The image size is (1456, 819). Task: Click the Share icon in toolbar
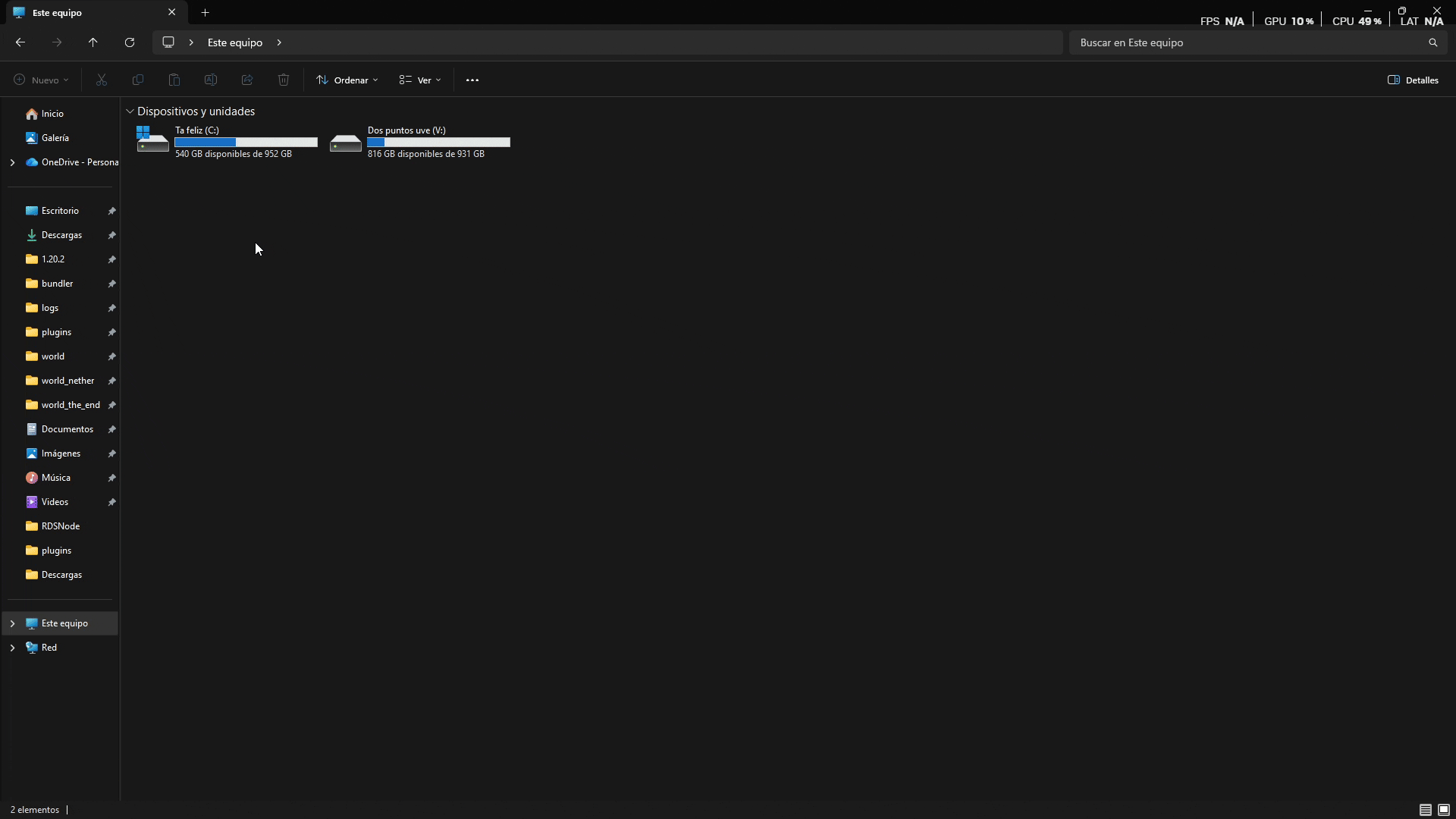click(247, 80)
